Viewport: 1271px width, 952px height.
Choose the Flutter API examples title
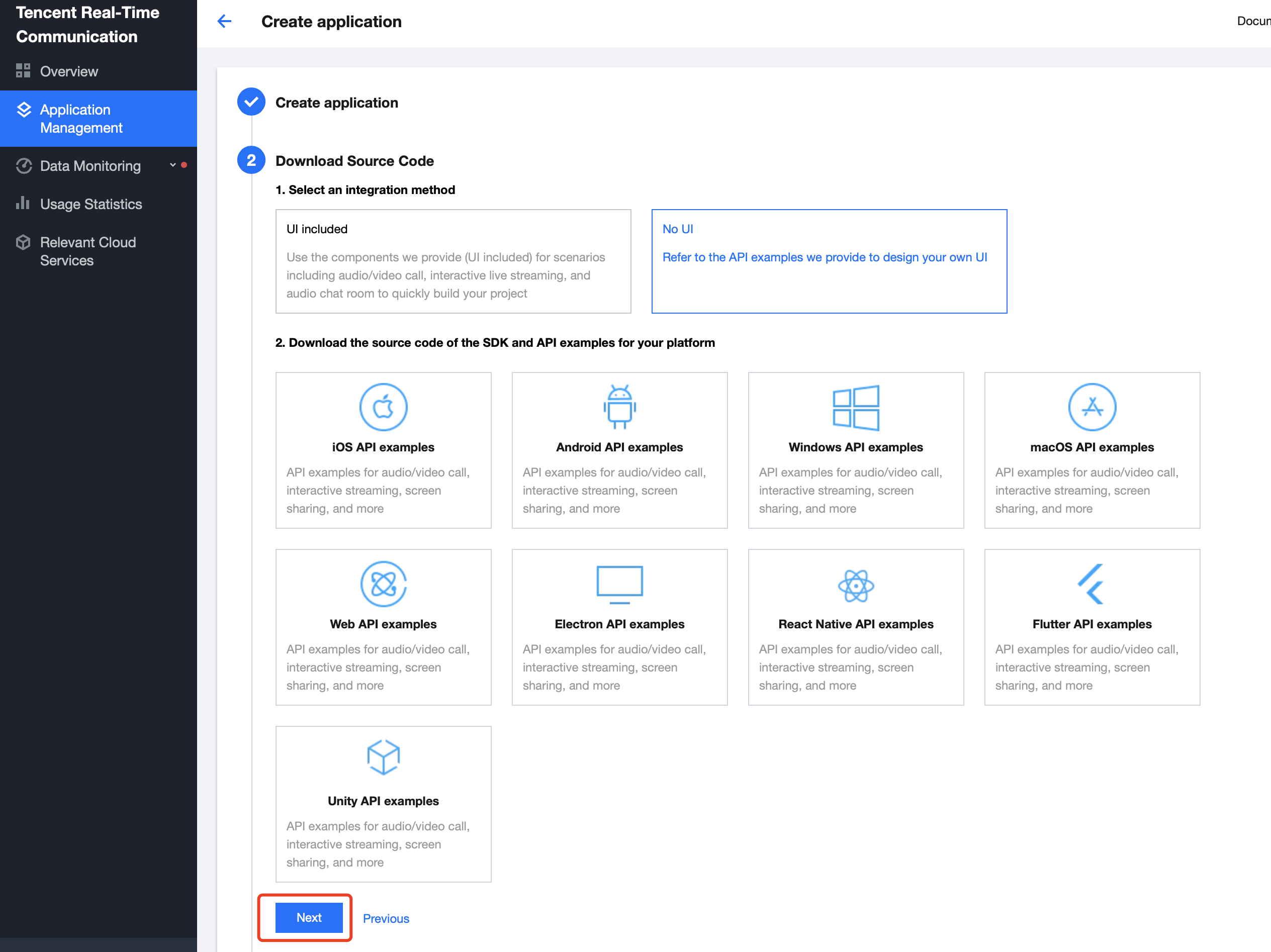[x=1092, y=624]
